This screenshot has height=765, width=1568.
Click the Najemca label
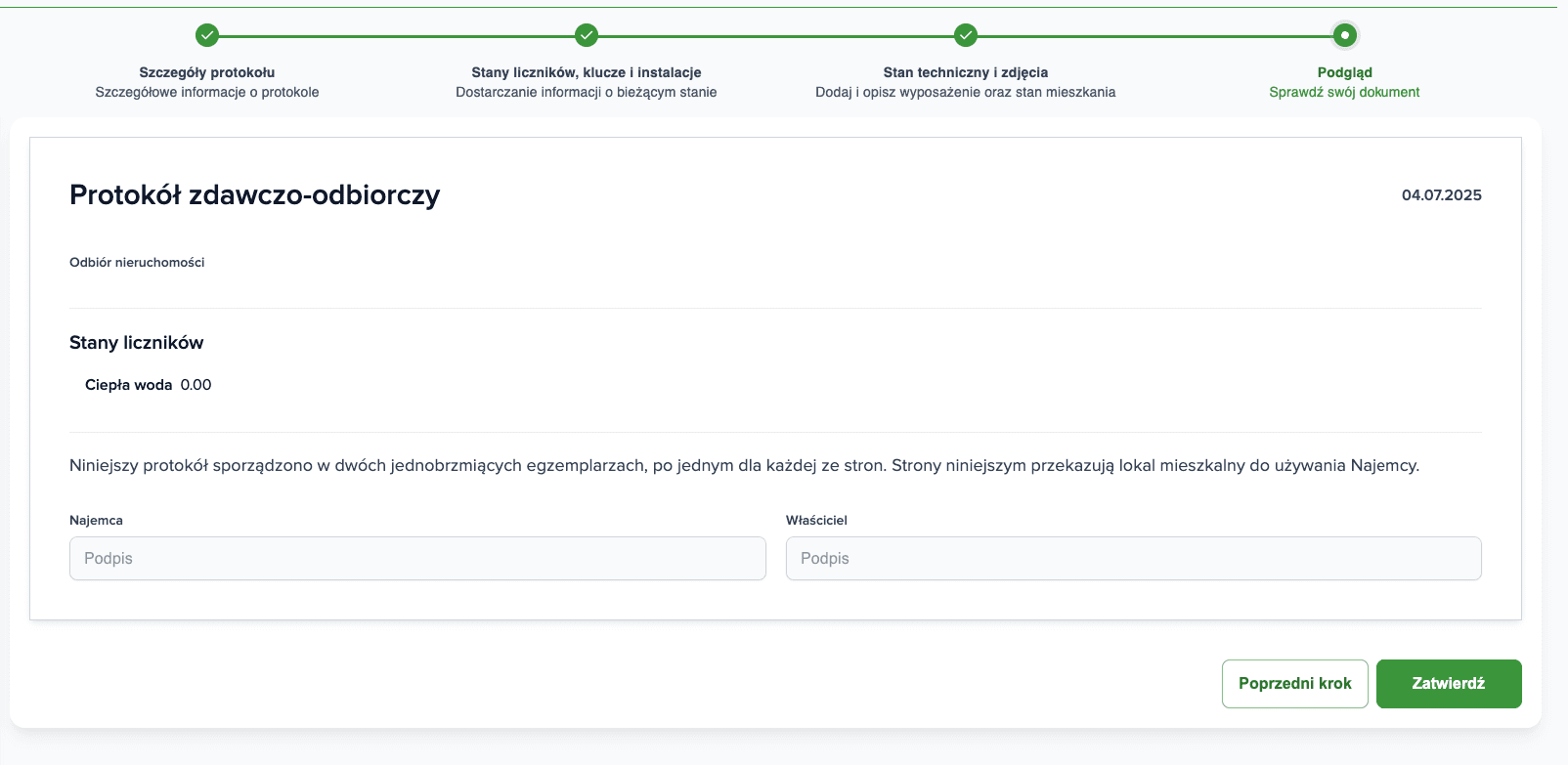pyautogui.click(x=96, y=521)
